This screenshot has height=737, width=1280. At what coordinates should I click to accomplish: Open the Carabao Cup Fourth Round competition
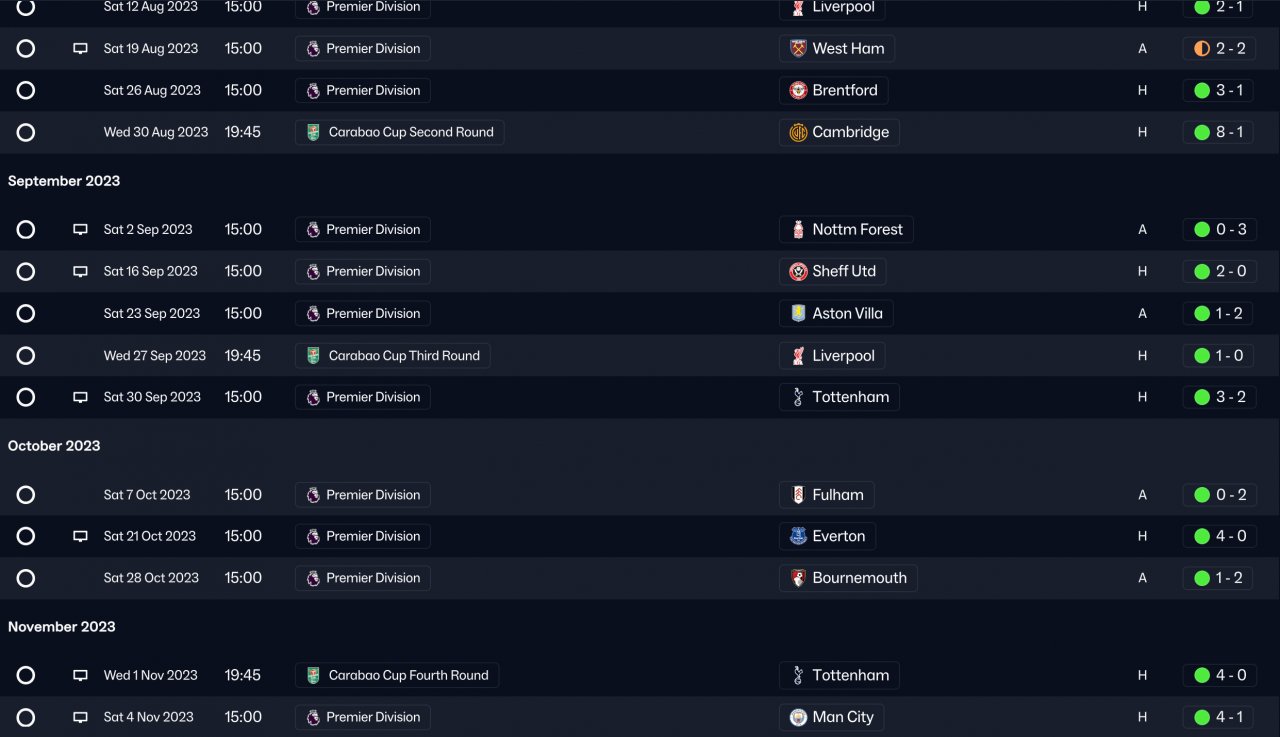[x=397, y=676]
